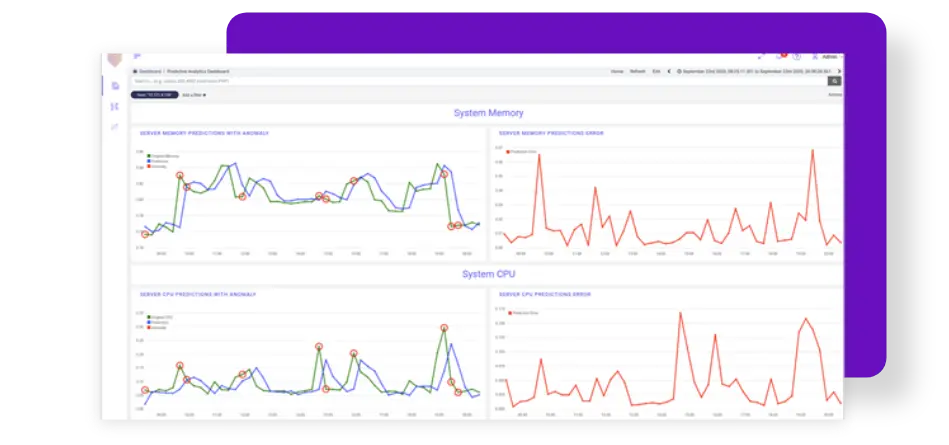Click the dark host filter pill
The width and height of the screenshot is (949, 445).
point(154,94)
